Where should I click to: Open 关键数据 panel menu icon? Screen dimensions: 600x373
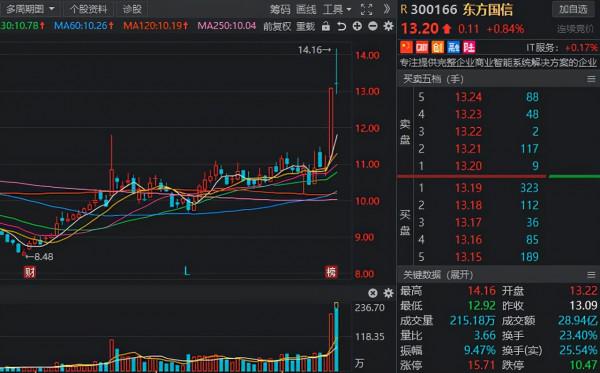tap(591, 275)
